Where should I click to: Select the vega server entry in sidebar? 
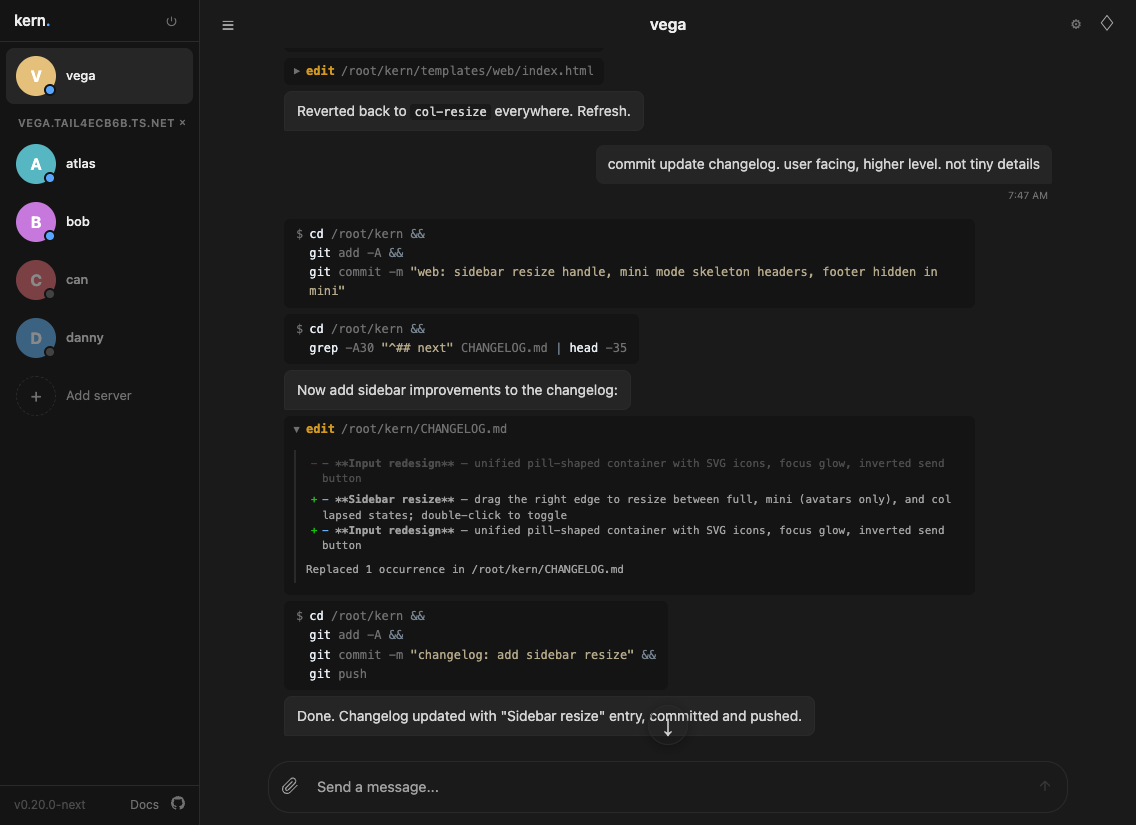click(x=99, y=75)
